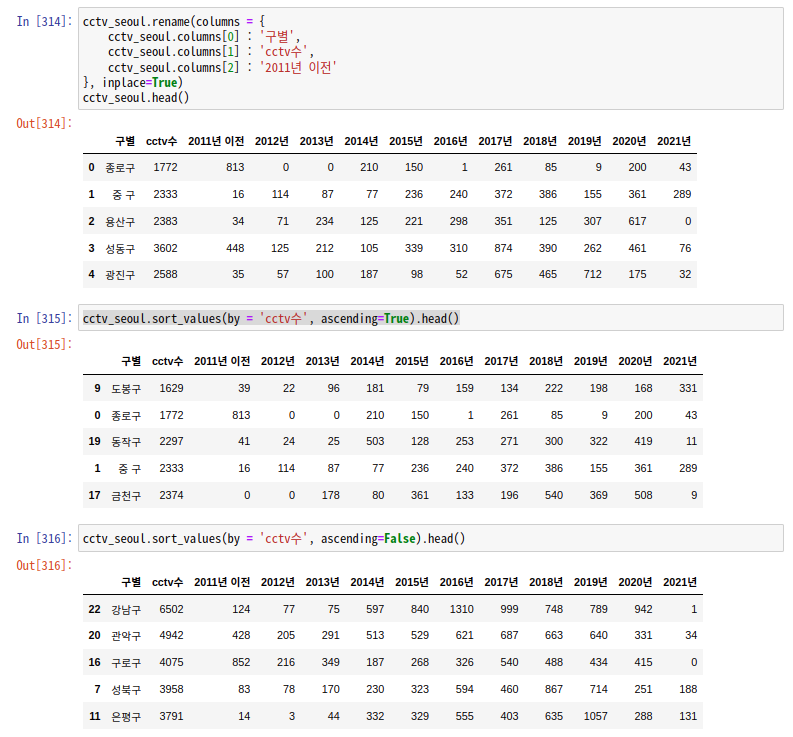This screenshot has height=737, width=793.
Task: Click the 2015년 header in Out[315] table
Action: click(x=412, y=361)
